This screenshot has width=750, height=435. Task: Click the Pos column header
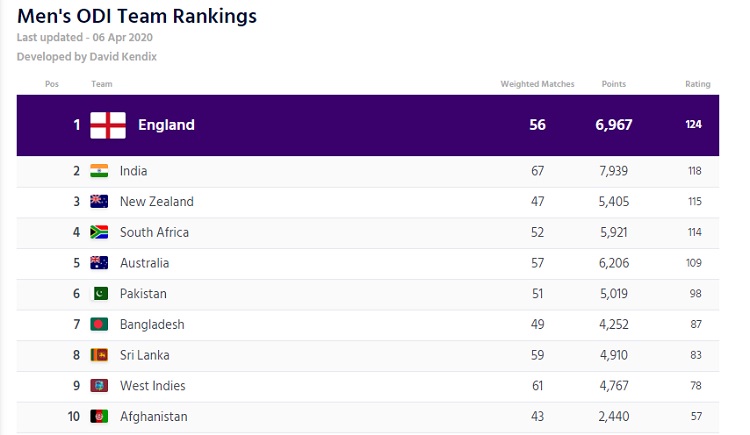pyautogui.click(x=52, y=84)
